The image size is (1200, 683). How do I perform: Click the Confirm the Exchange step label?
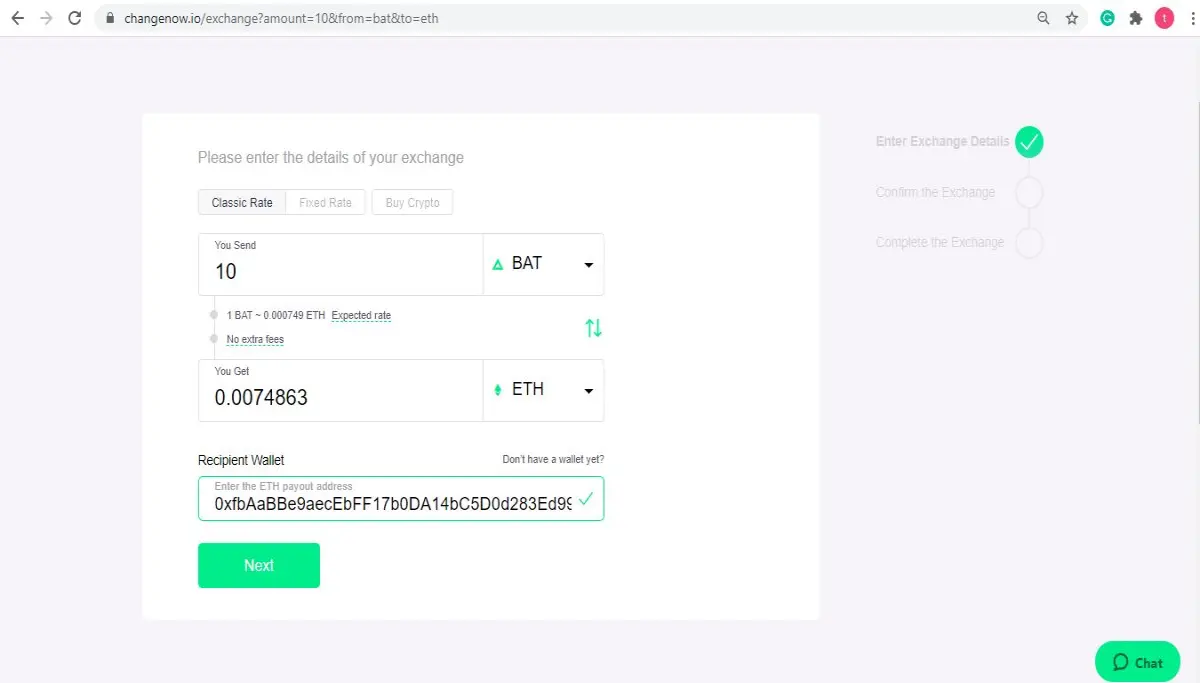point(936,192)
